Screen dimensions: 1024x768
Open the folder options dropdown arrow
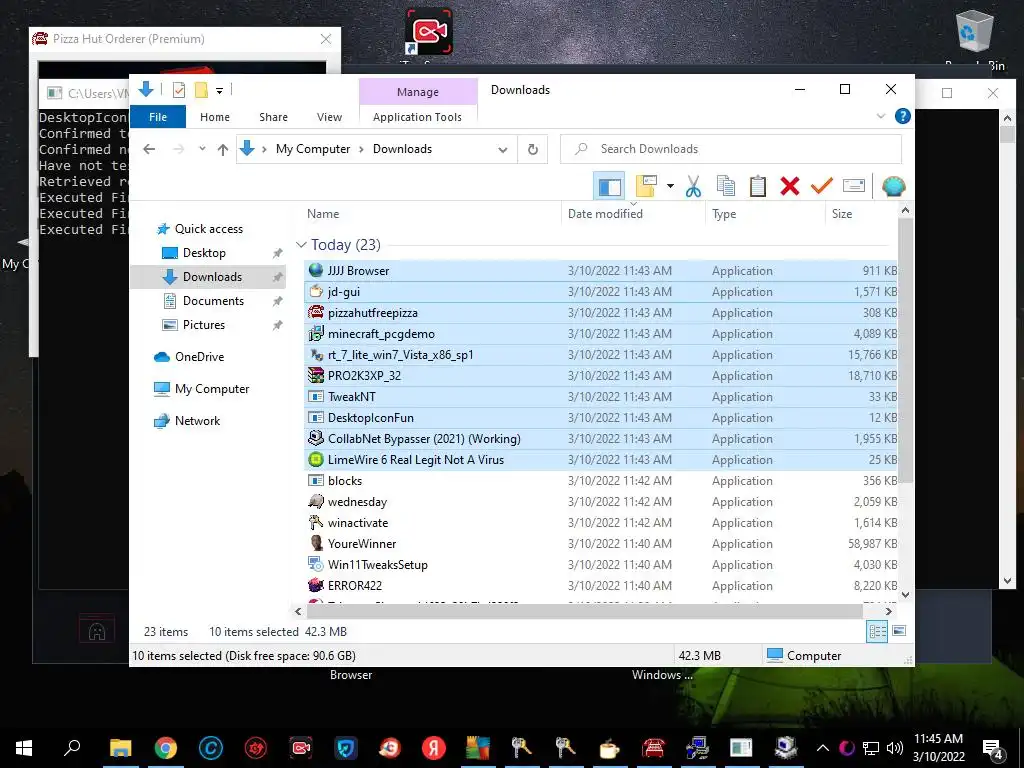coord(670,186)
